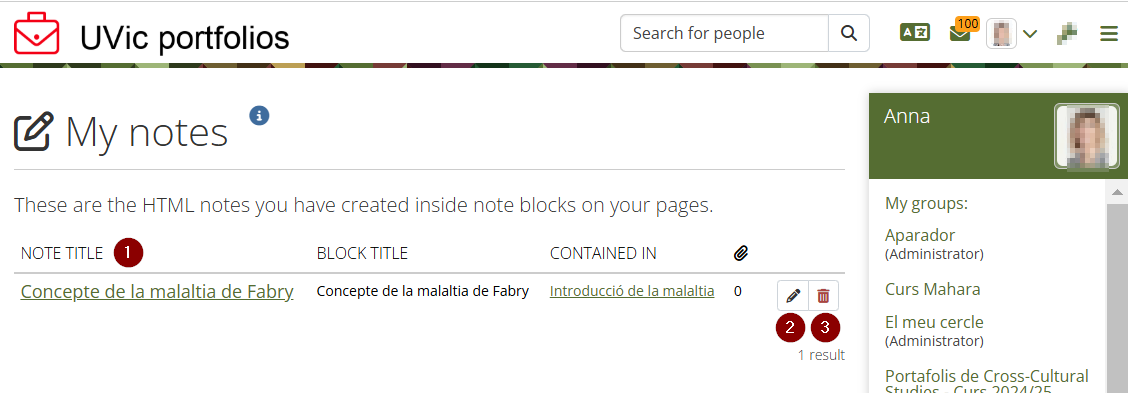
Task: Click the small avatar in header
Action: 1001,33
